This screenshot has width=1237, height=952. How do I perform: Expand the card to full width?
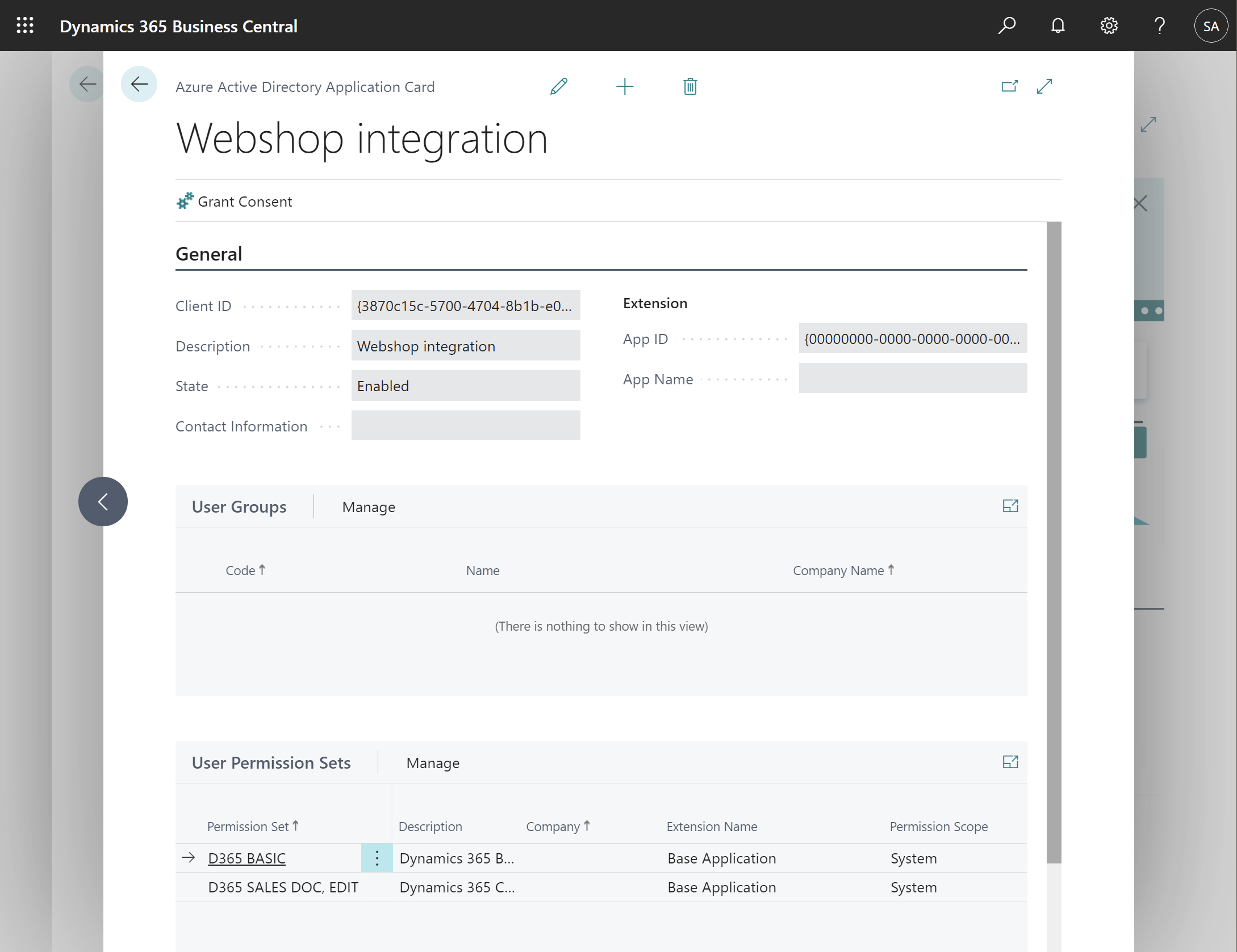click(x=1044, y=86)
